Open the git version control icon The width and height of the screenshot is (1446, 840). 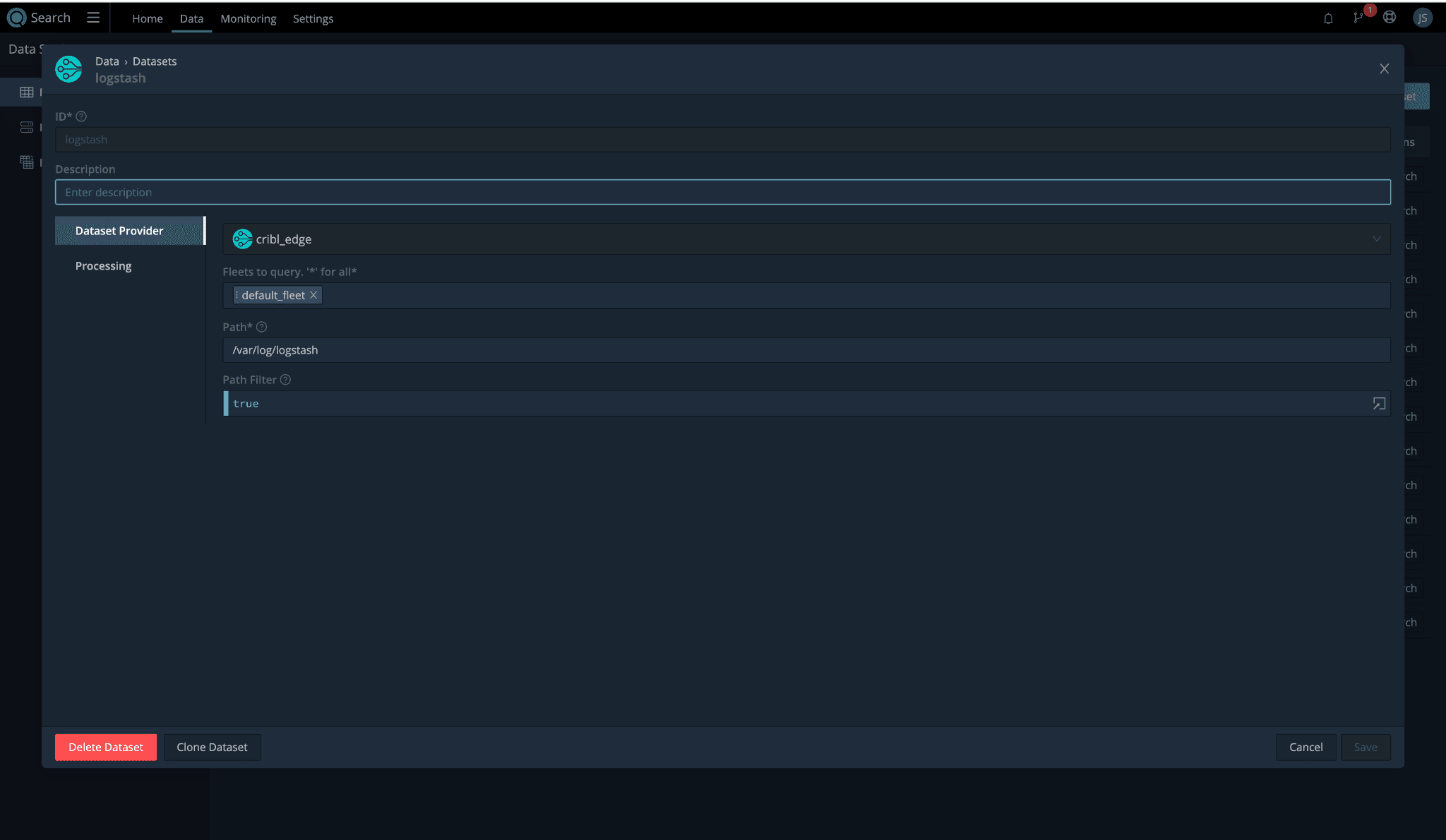tap(1358, 18)
